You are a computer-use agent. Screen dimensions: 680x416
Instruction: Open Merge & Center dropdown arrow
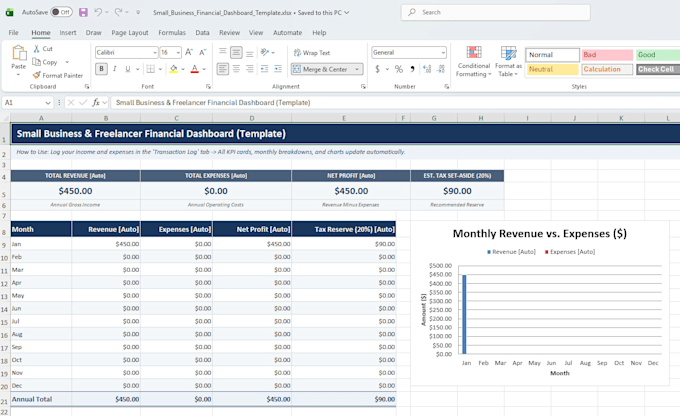357,69
